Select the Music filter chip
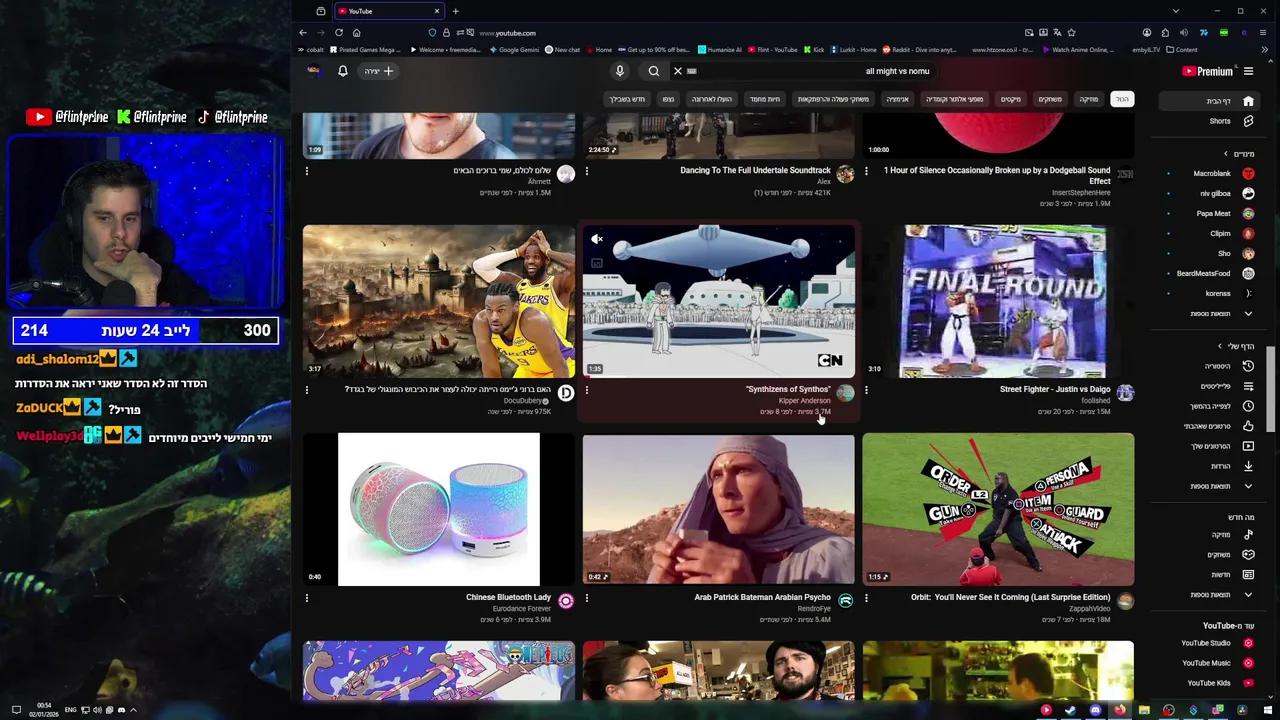The width and height of the screenshot is (1280, 720). (1088, 99)
